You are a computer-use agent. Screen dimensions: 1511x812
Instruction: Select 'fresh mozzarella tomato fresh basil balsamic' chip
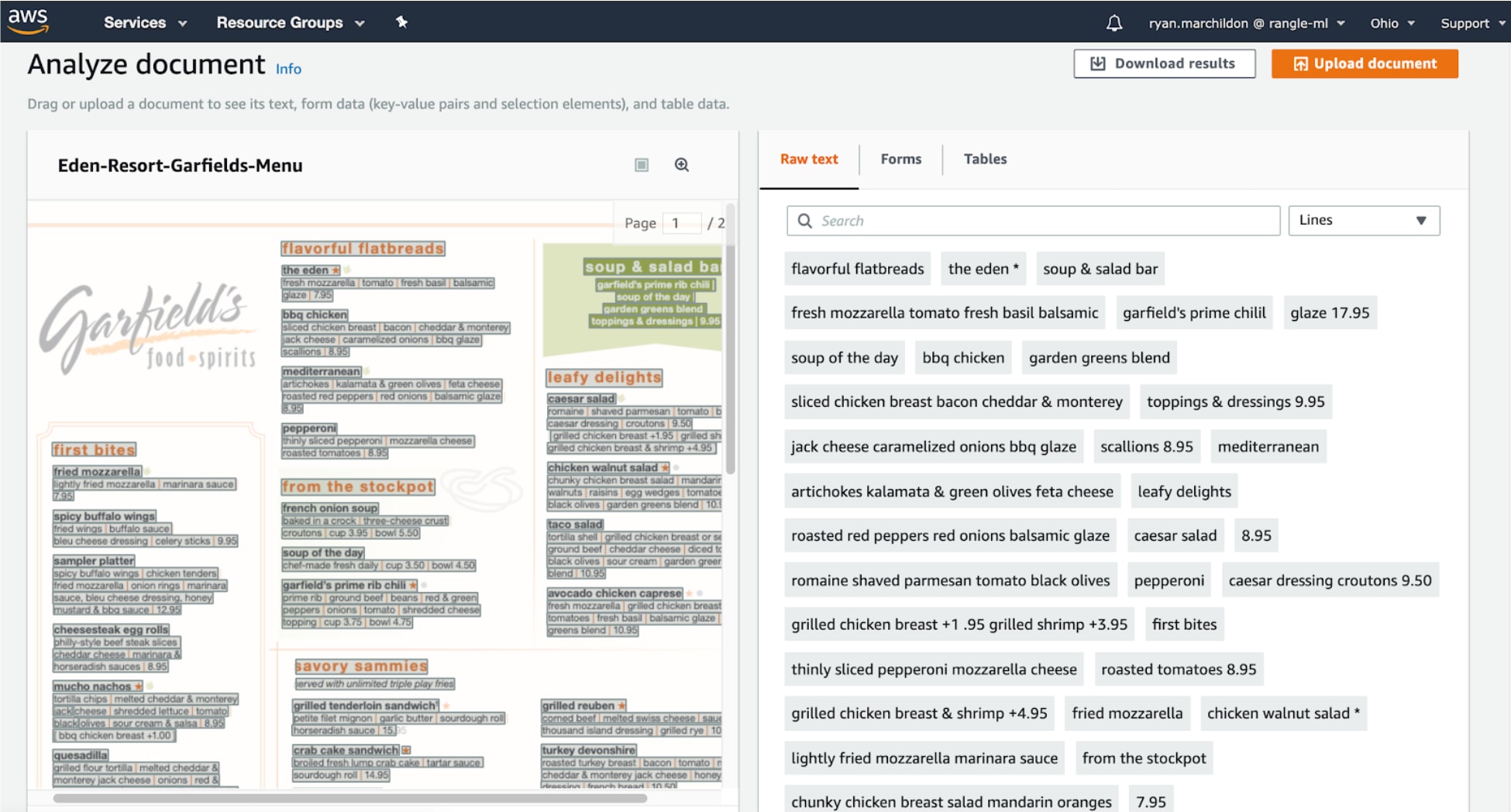click(945, 313)
